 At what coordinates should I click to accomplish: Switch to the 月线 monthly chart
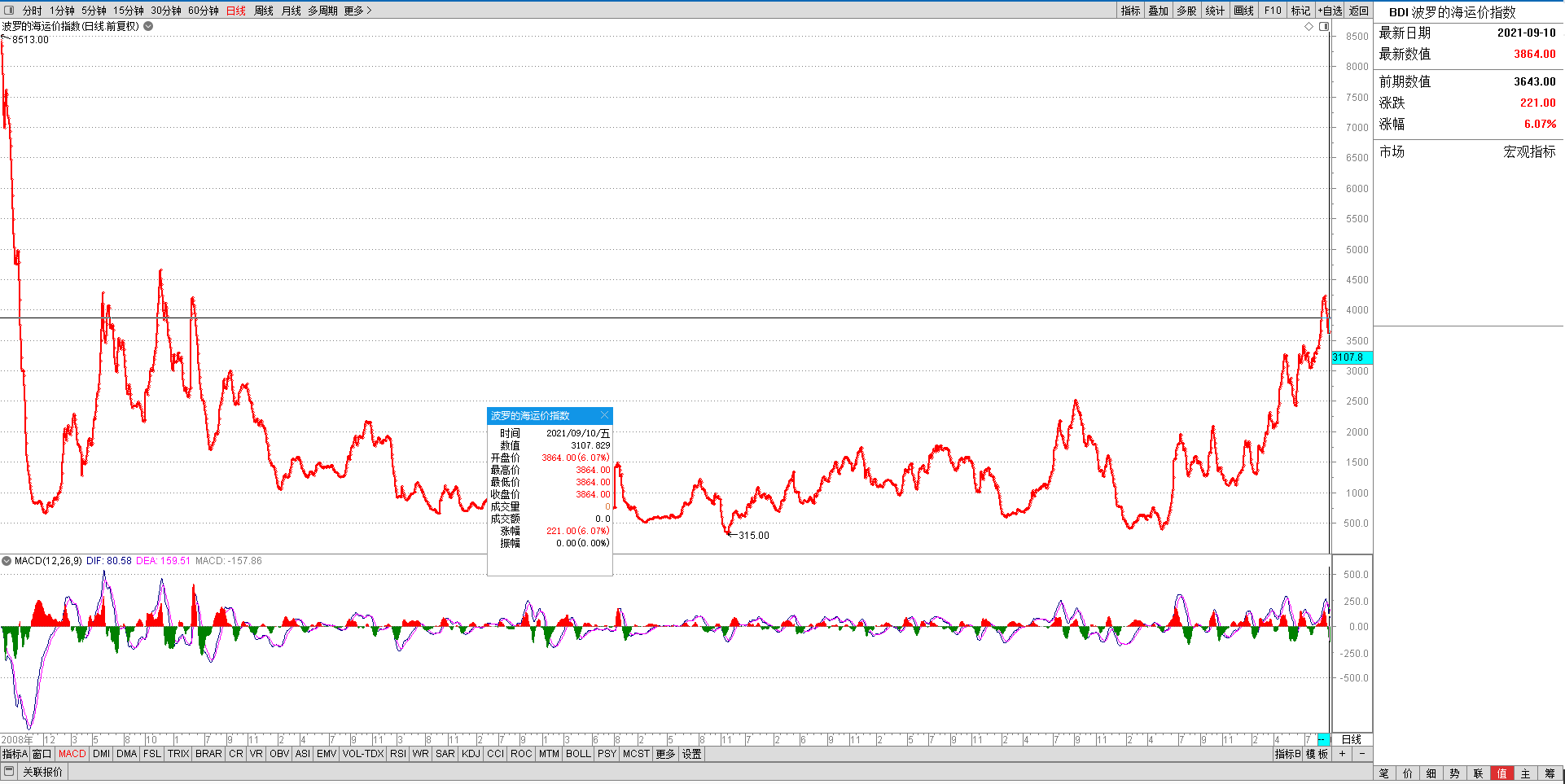tap(291, 11)
